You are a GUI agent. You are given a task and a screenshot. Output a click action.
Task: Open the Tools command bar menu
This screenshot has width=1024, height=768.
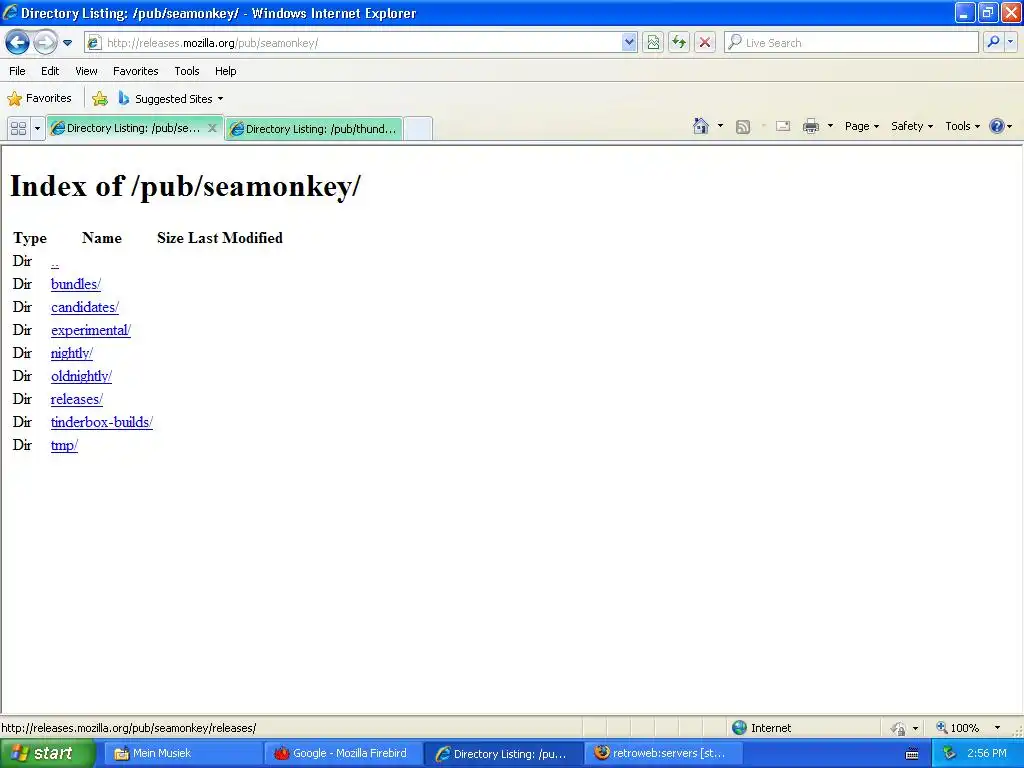coord(963,126)
